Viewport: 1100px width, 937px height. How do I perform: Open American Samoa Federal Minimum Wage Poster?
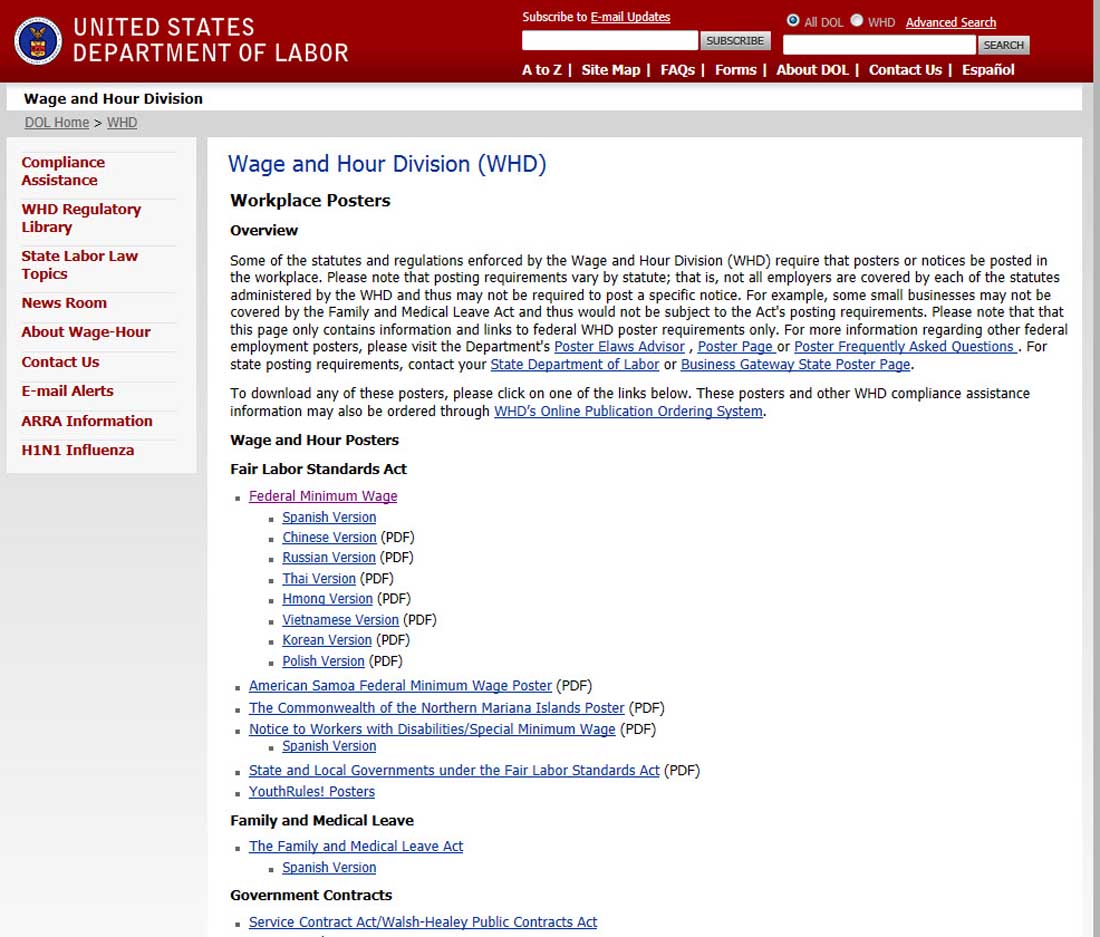401,687
